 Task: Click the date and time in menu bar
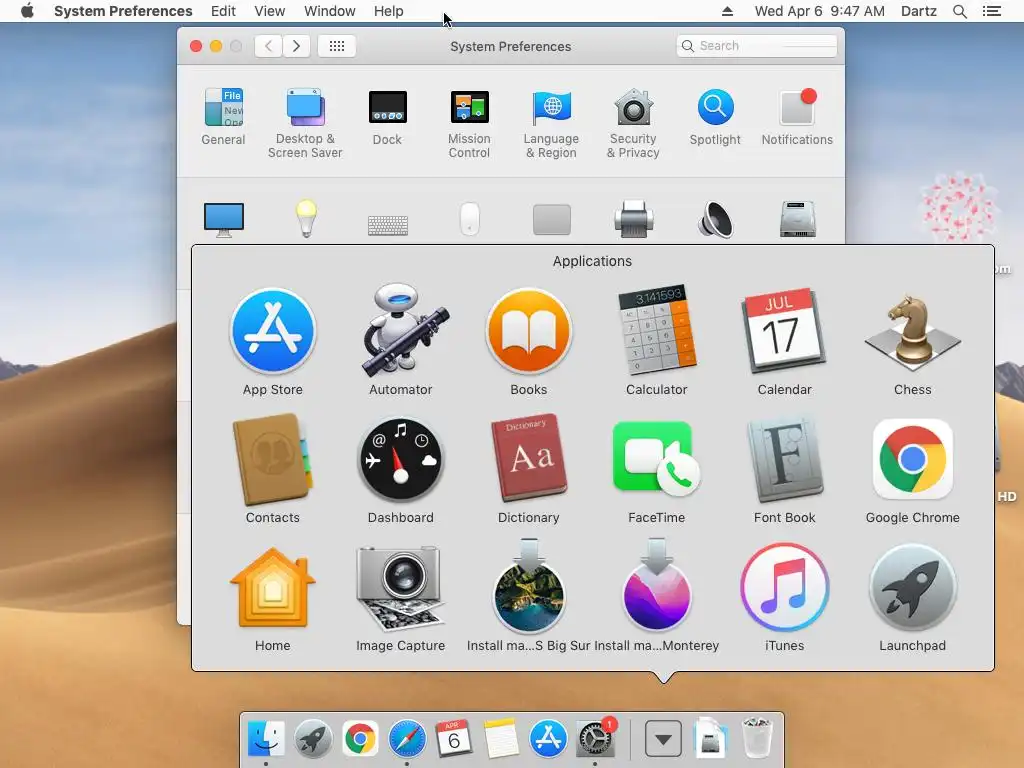pyautogui.click(x=820, y=11)
